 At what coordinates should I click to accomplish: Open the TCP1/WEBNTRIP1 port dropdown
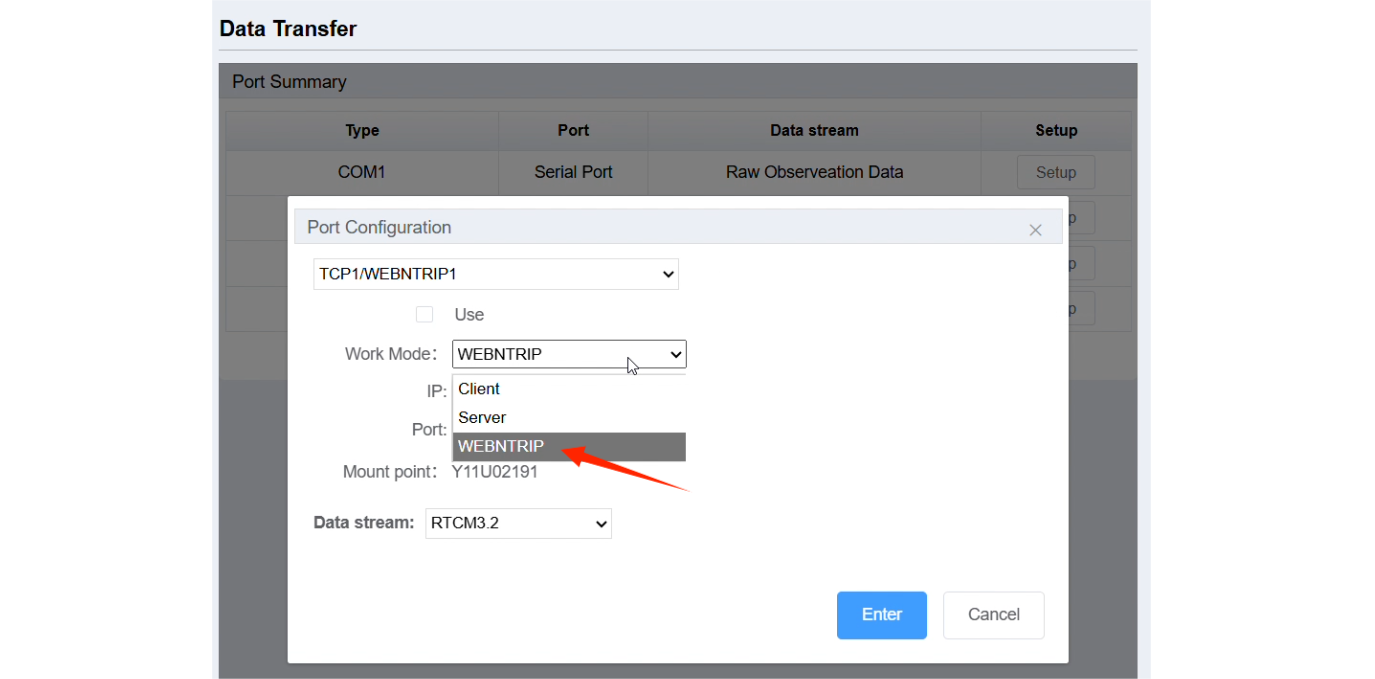tap(496, 274)
